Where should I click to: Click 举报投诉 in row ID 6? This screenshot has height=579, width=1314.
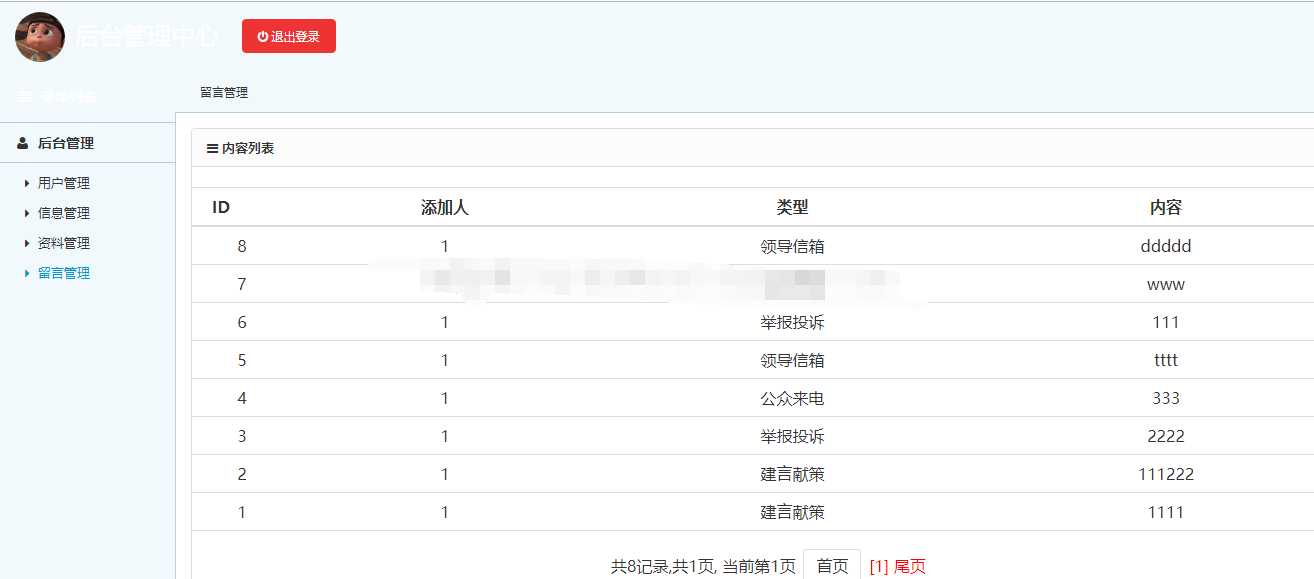click(793, 322)
